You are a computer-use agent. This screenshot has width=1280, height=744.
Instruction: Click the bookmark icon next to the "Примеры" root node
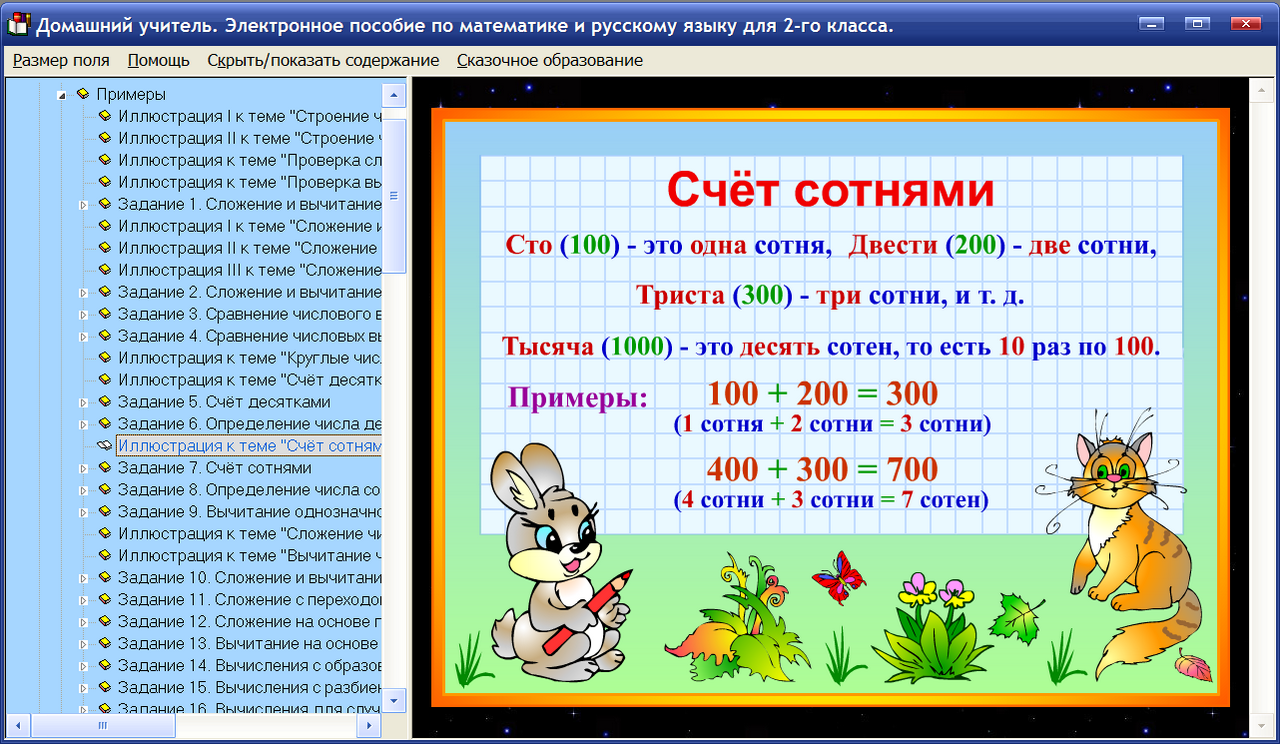coord(83,93)
